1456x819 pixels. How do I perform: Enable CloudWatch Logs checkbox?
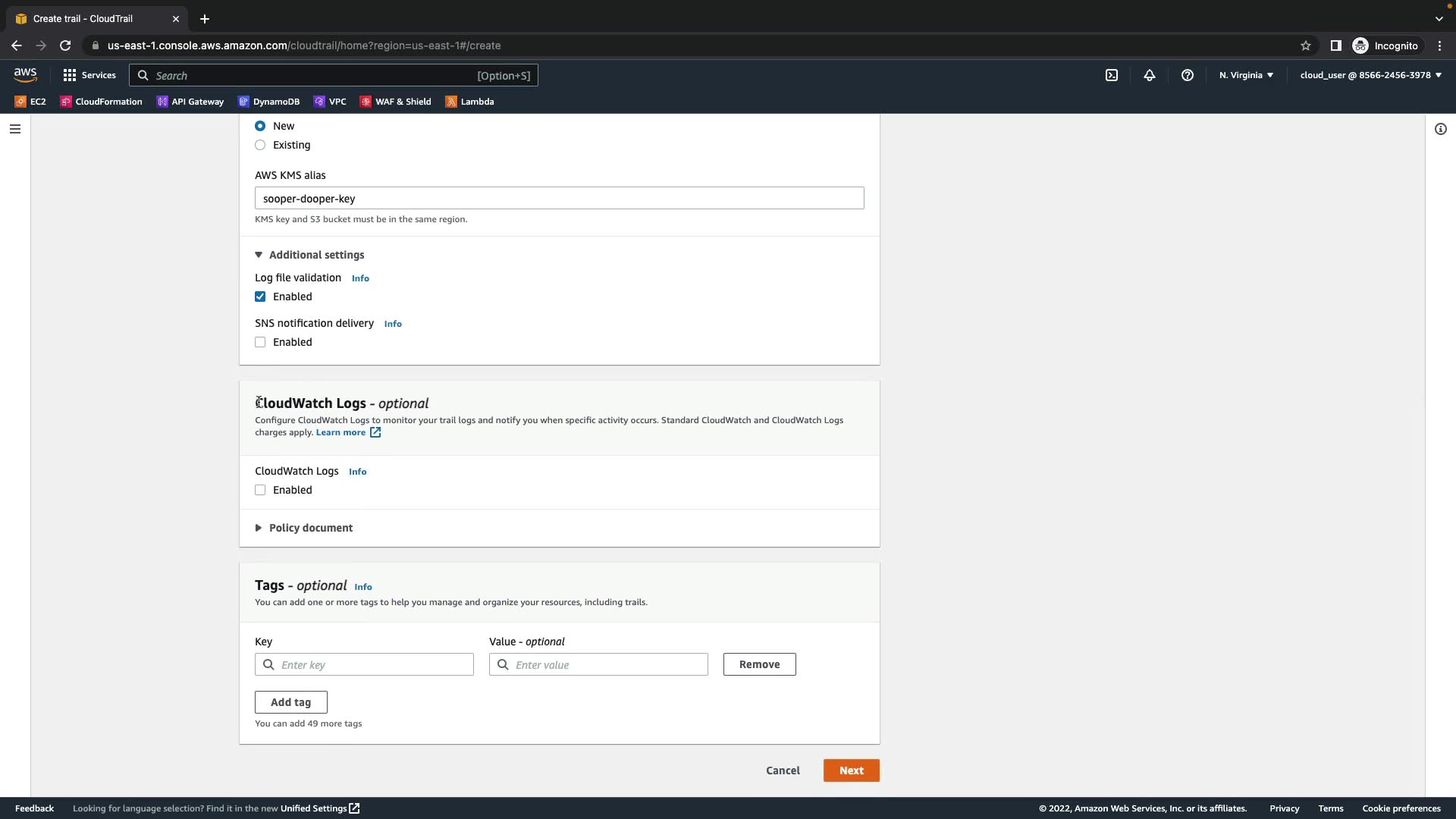point(260,490)
